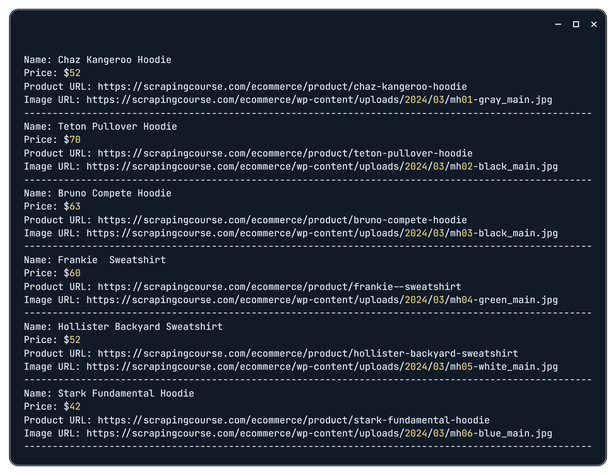Open the mh03-black_main.jpg image URL
Image resolution: width=616 pixels, height=475 pixels.
(x=321, y=233)
